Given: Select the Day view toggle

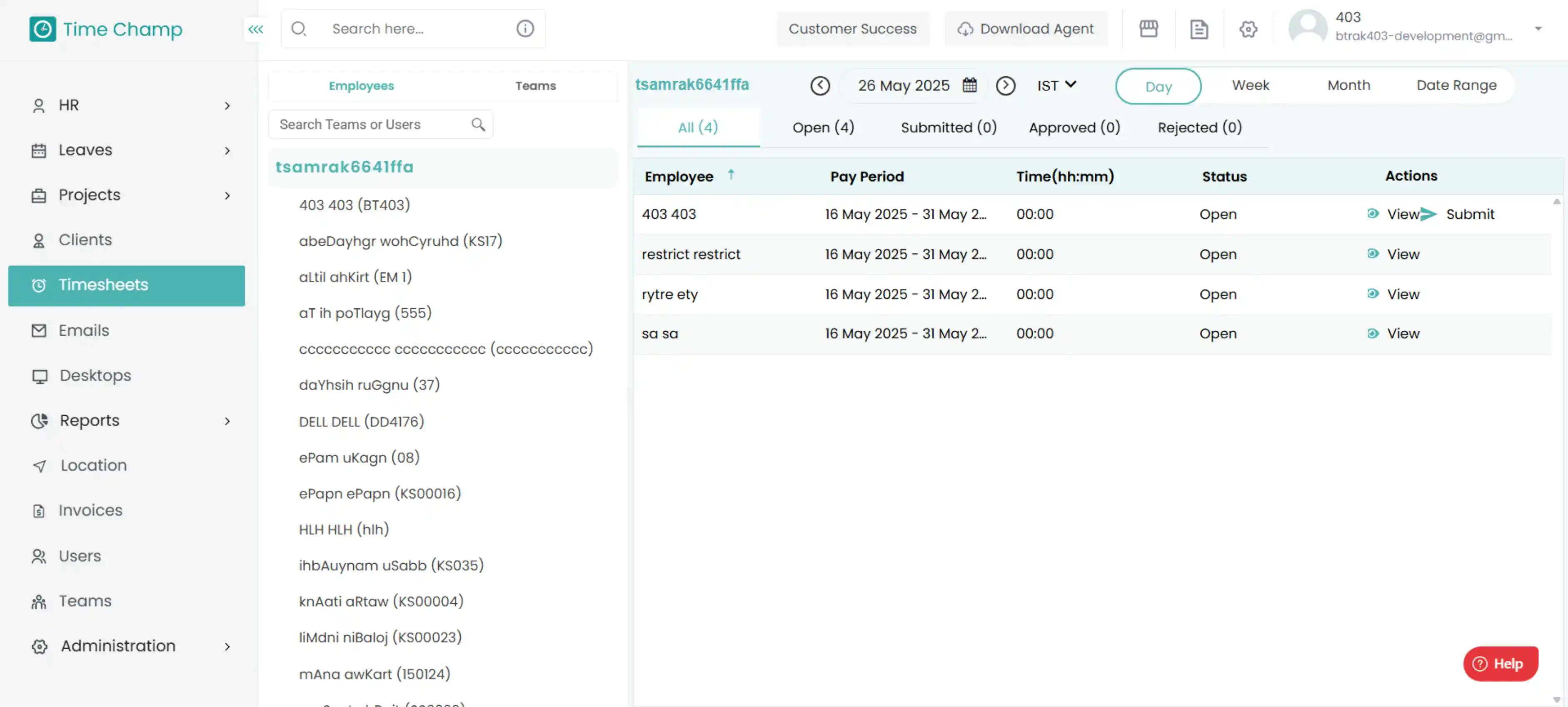Looking at the screenshot, I should point(1159,87).
